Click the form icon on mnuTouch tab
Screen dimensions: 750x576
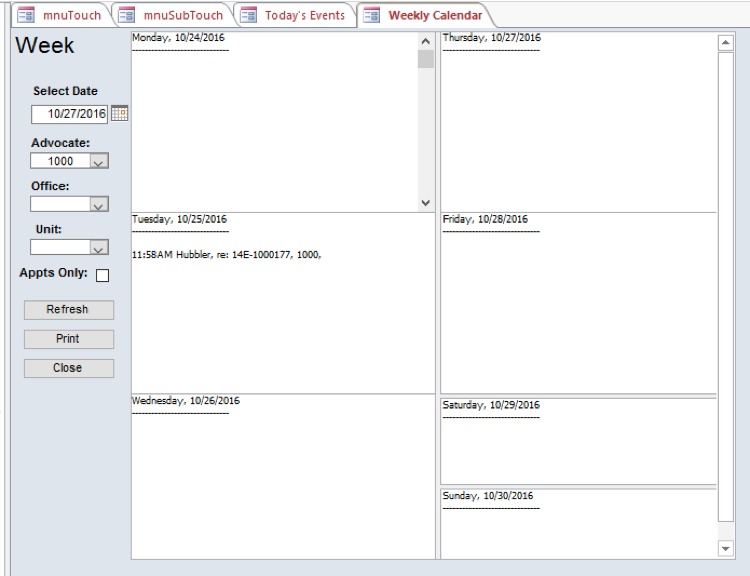click(x=27, y=15)
